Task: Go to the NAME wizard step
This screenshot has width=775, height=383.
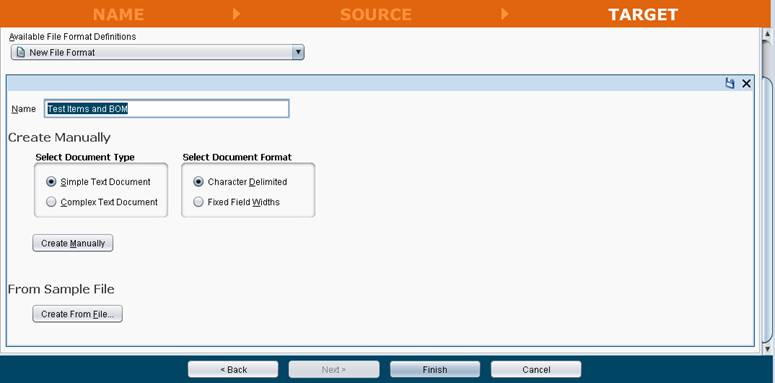Action: [118, 14]
